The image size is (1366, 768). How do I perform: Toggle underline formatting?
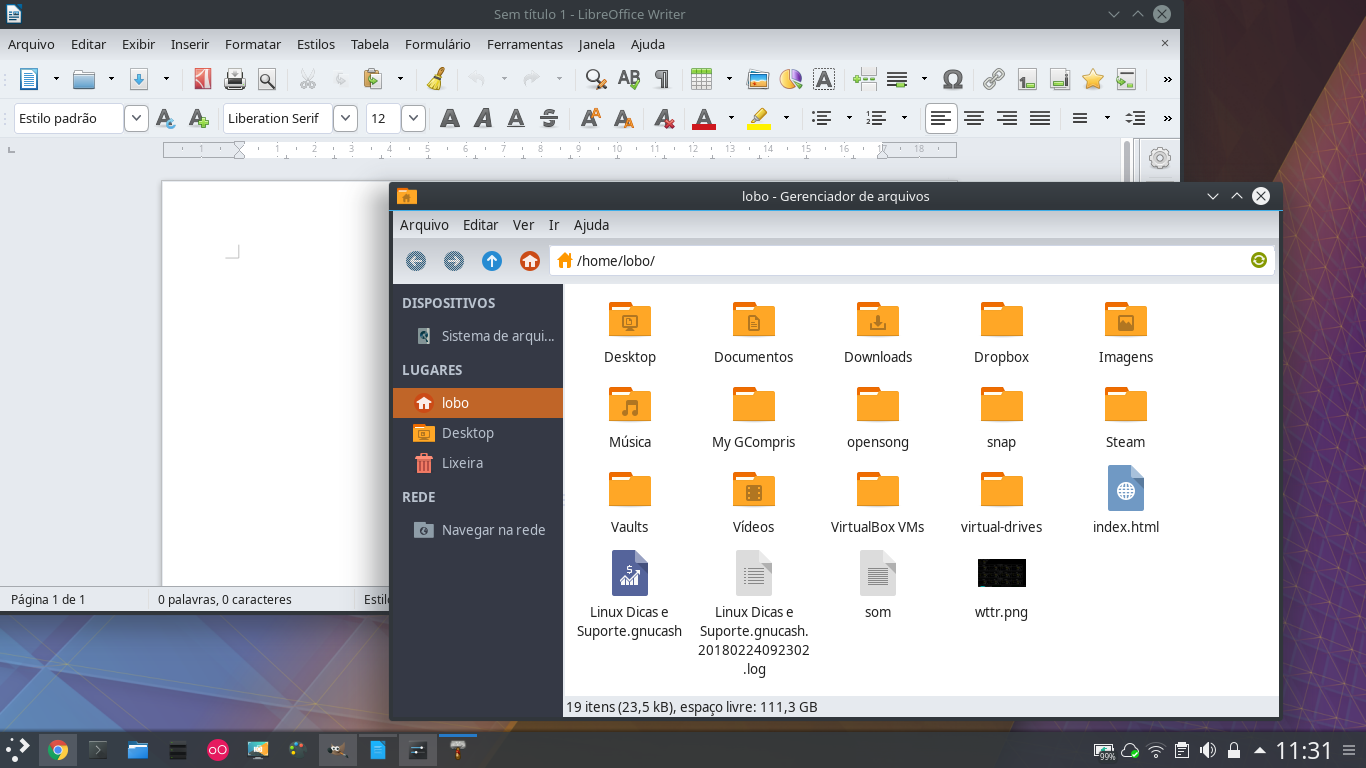[x=514, y=117]
